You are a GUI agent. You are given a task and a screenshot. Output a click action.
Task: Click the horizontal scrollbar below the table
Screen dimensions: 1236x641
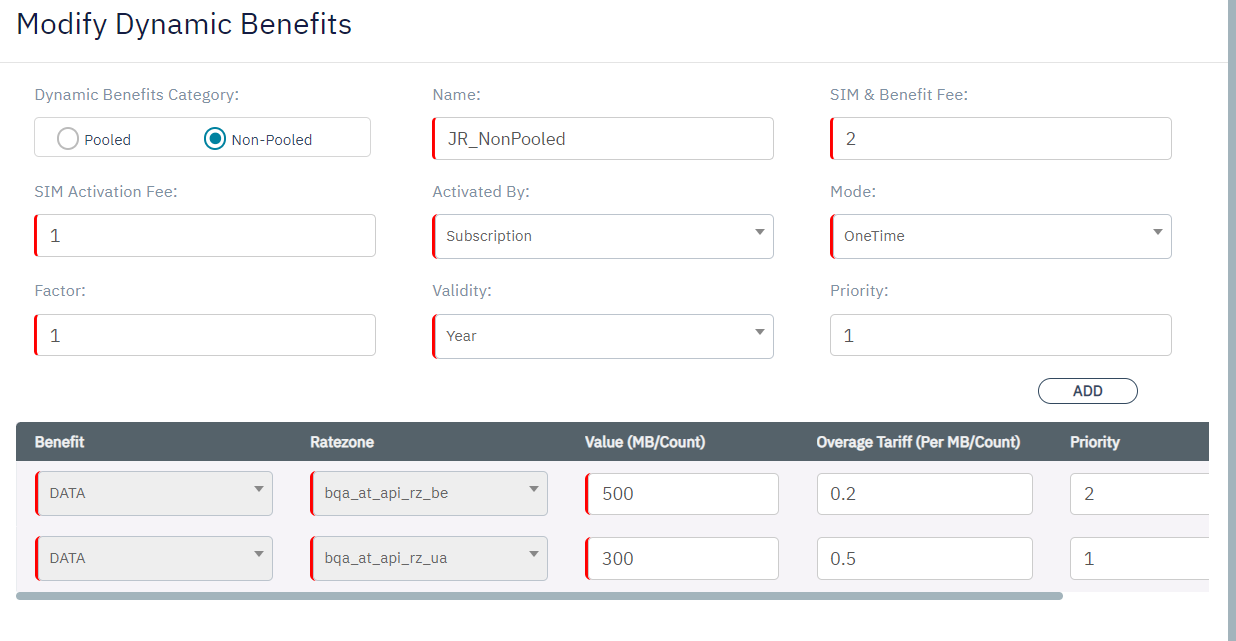540,596
